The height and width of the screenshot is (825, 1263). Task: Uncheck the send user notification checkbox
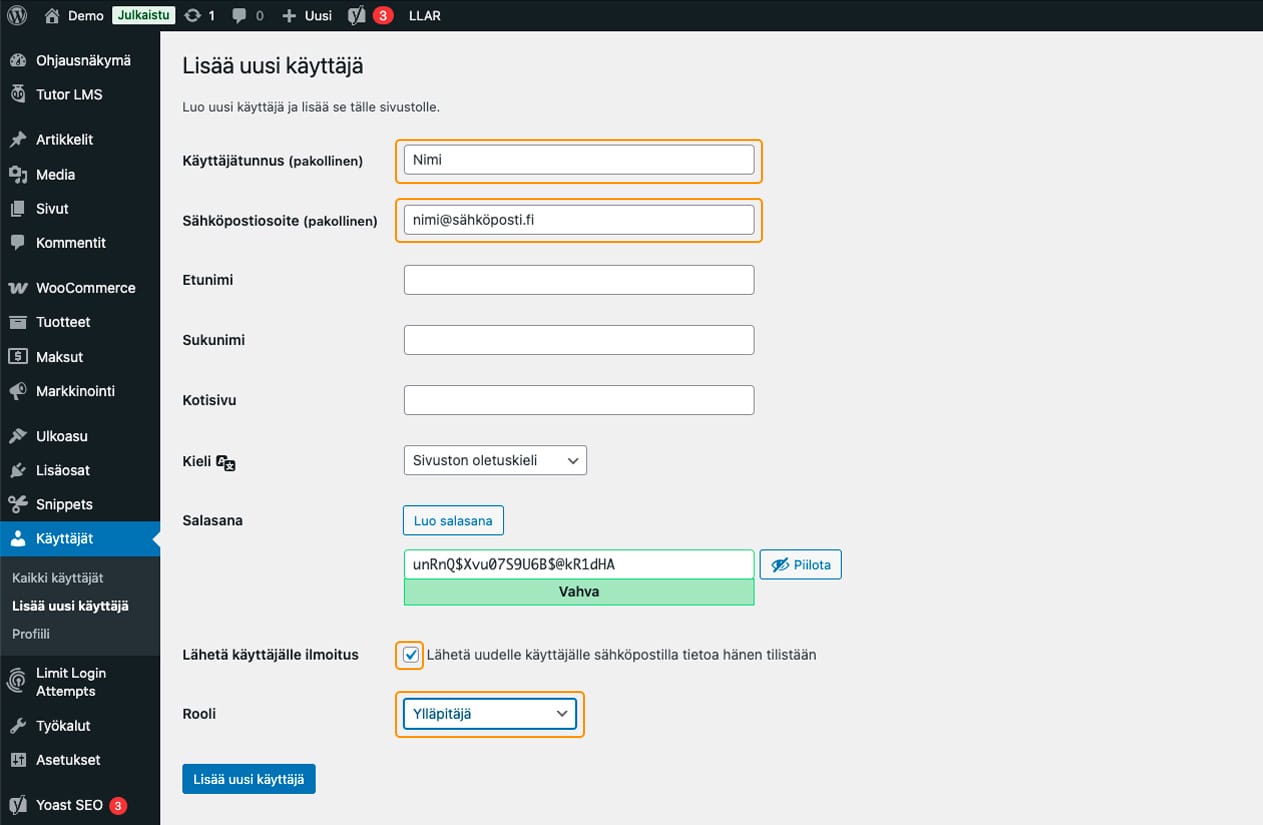(x=410, y=655)
